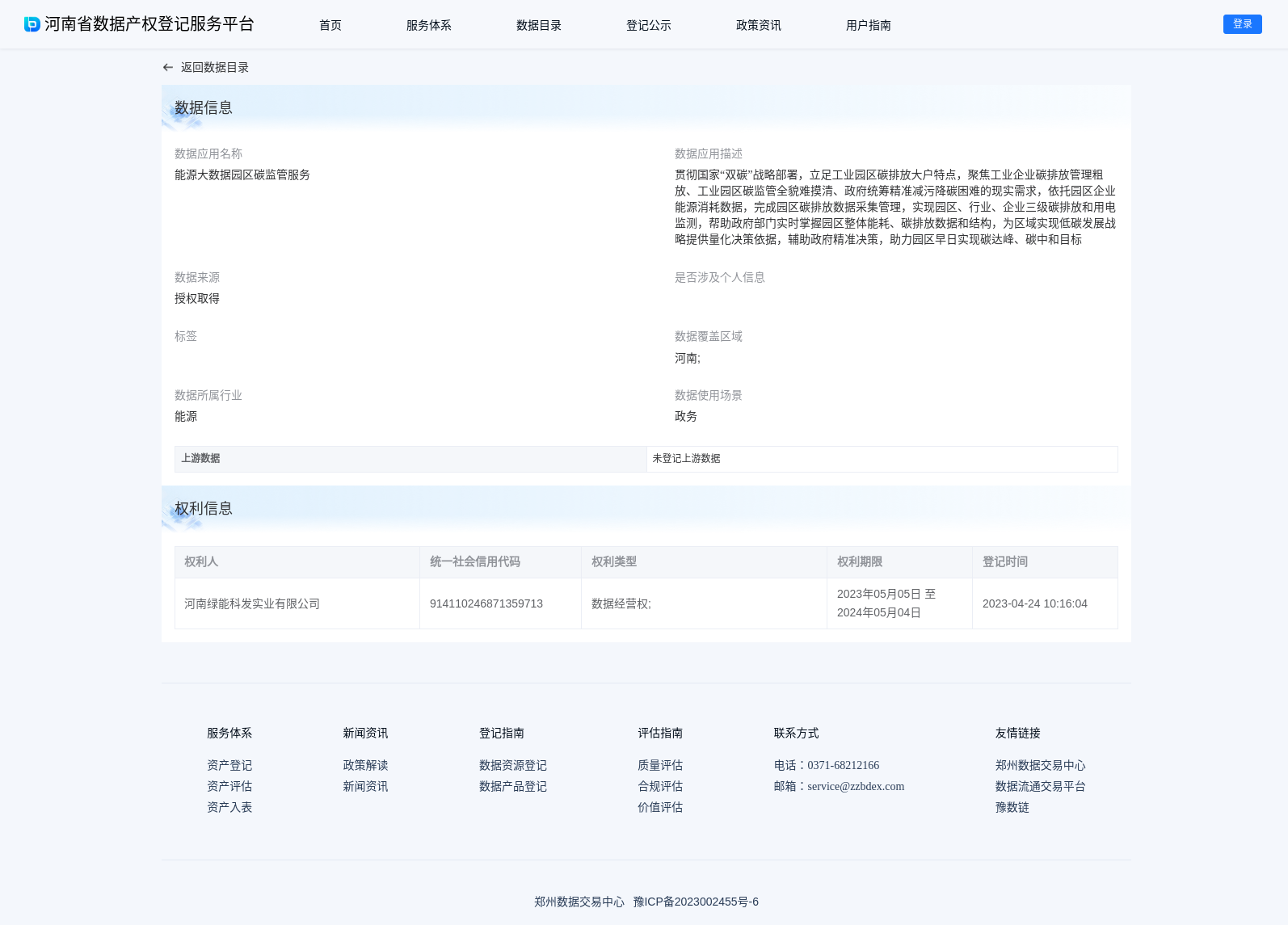Open the 首页 nav item
This screenshot has height=925, width=1288.
coord(330,25)
